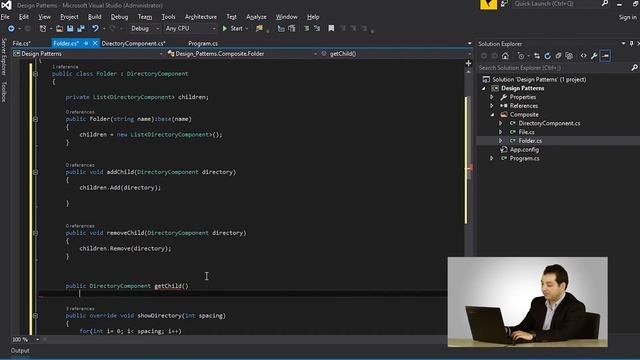This screenshot has width=640, height=360.
Task: Open the Output panel tab
Action: point(20,351)
